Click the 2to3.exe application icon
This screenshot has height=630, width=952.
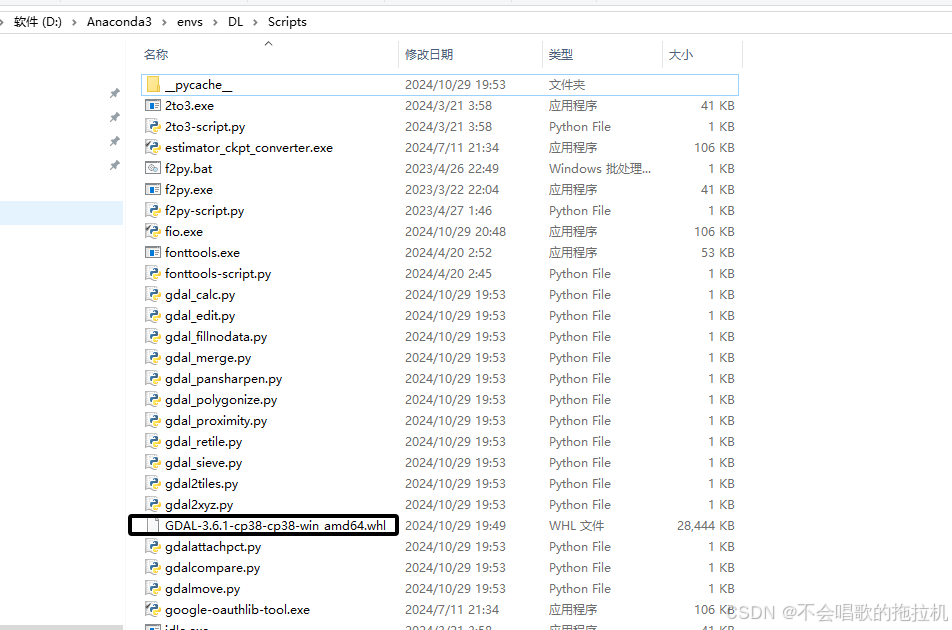click(x=153, y=105)
